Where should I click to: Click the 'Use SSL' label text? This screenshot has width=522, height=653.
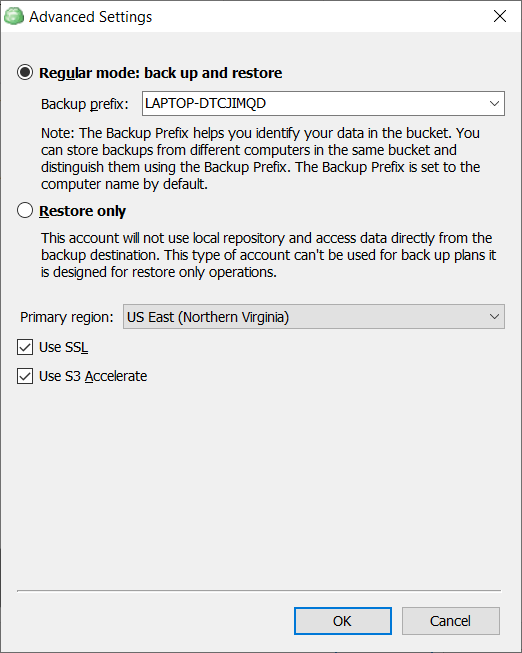click(x=63, y=347)
